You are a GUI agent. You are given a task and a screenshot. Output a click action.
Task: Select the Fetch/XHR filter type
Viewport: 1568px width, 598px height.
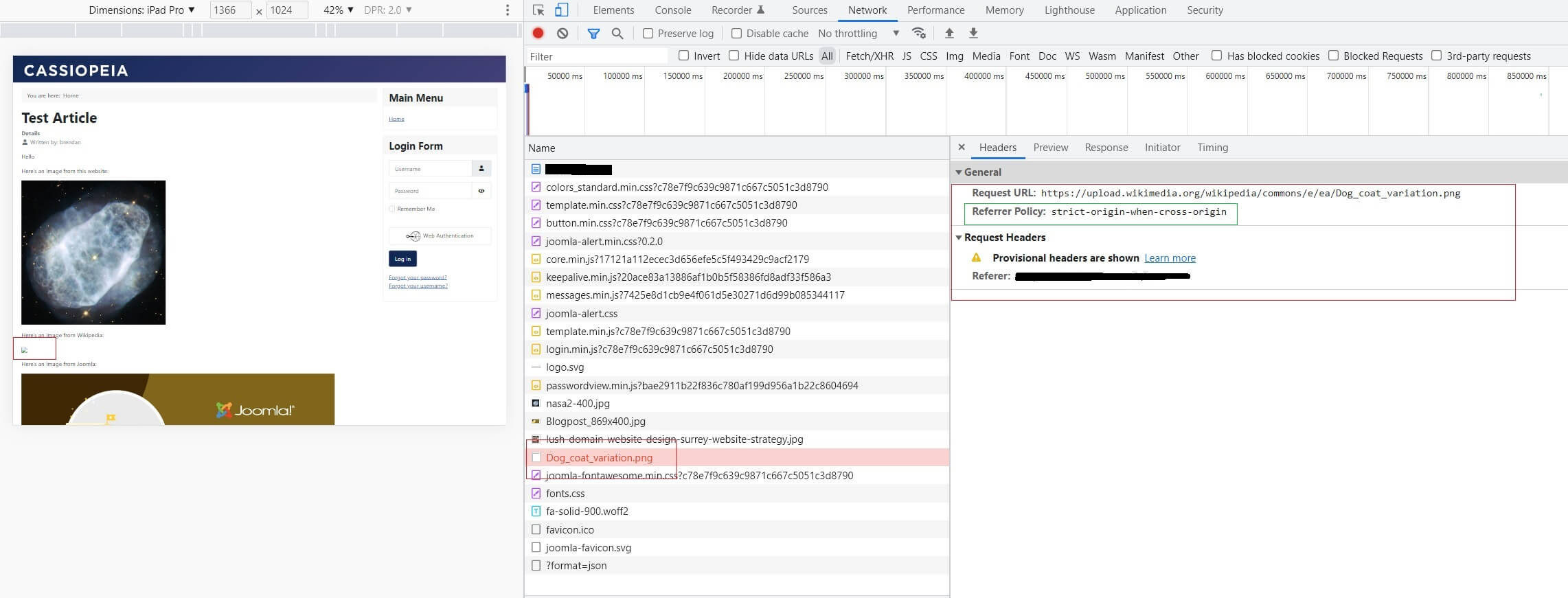point(870,56)
